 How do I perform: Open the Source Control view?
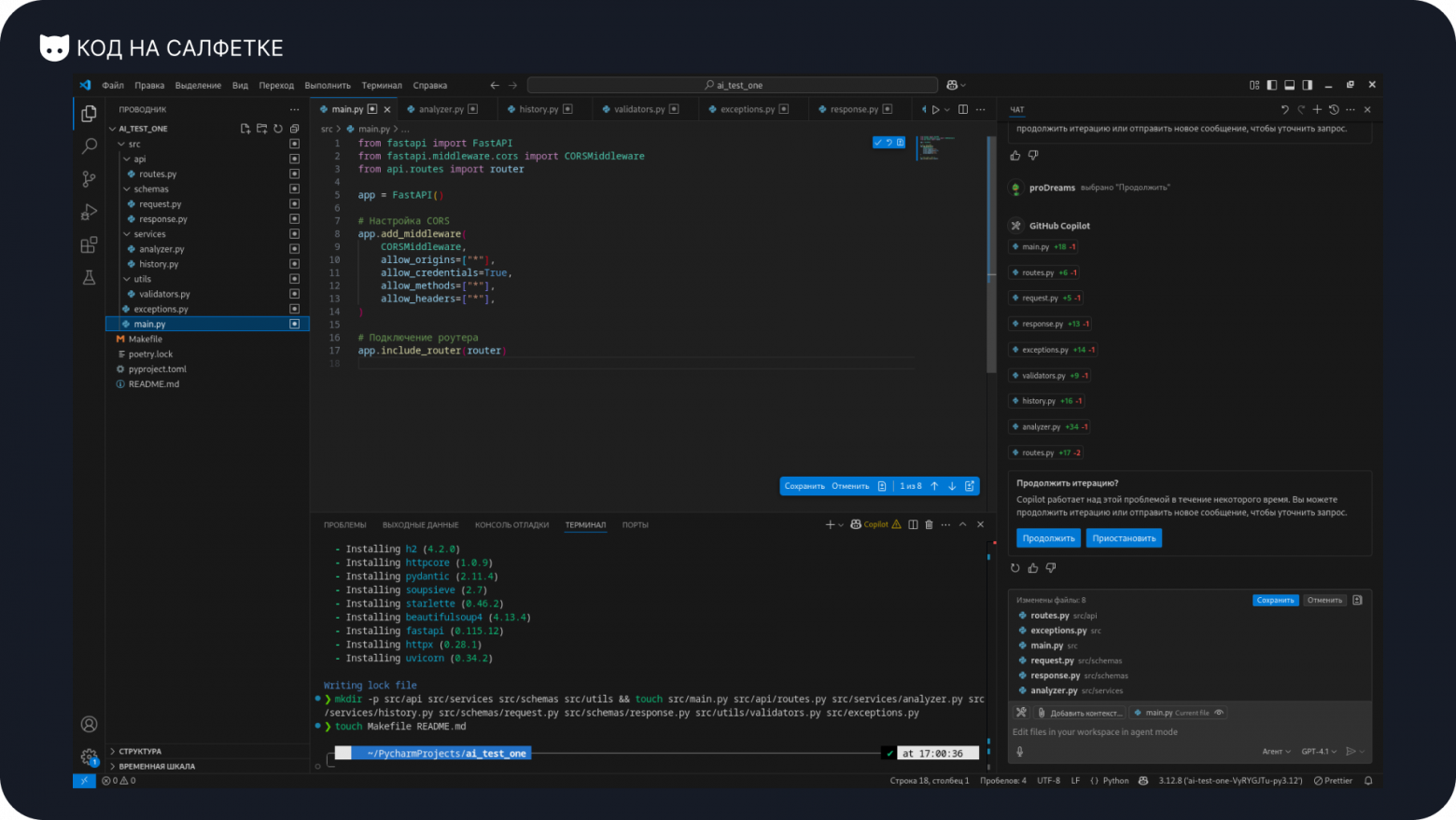pos(90,179)
